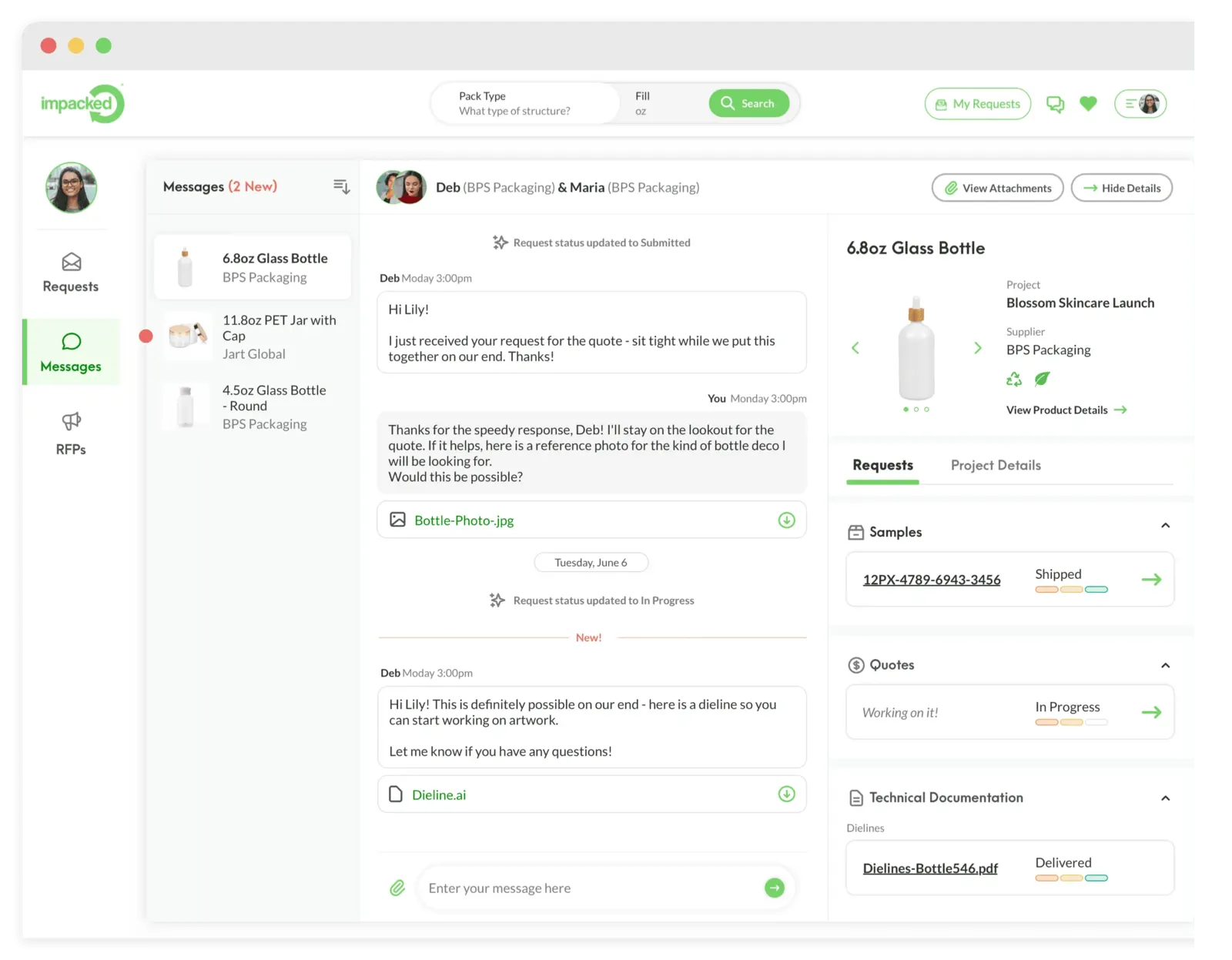Click the Hide Details button
Viewport: 1232px width, 960px height.
coord(1121,188)
